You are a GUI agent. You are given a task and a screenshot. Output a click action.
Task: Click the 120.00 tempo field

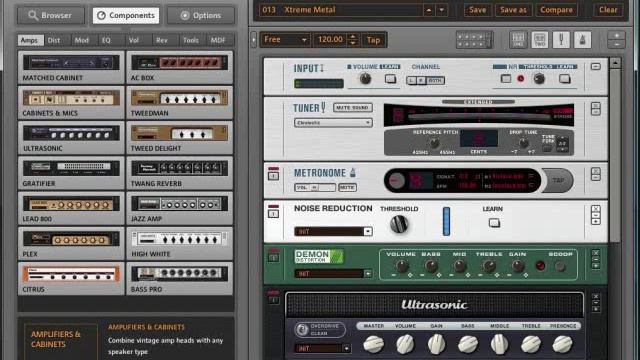330,40
